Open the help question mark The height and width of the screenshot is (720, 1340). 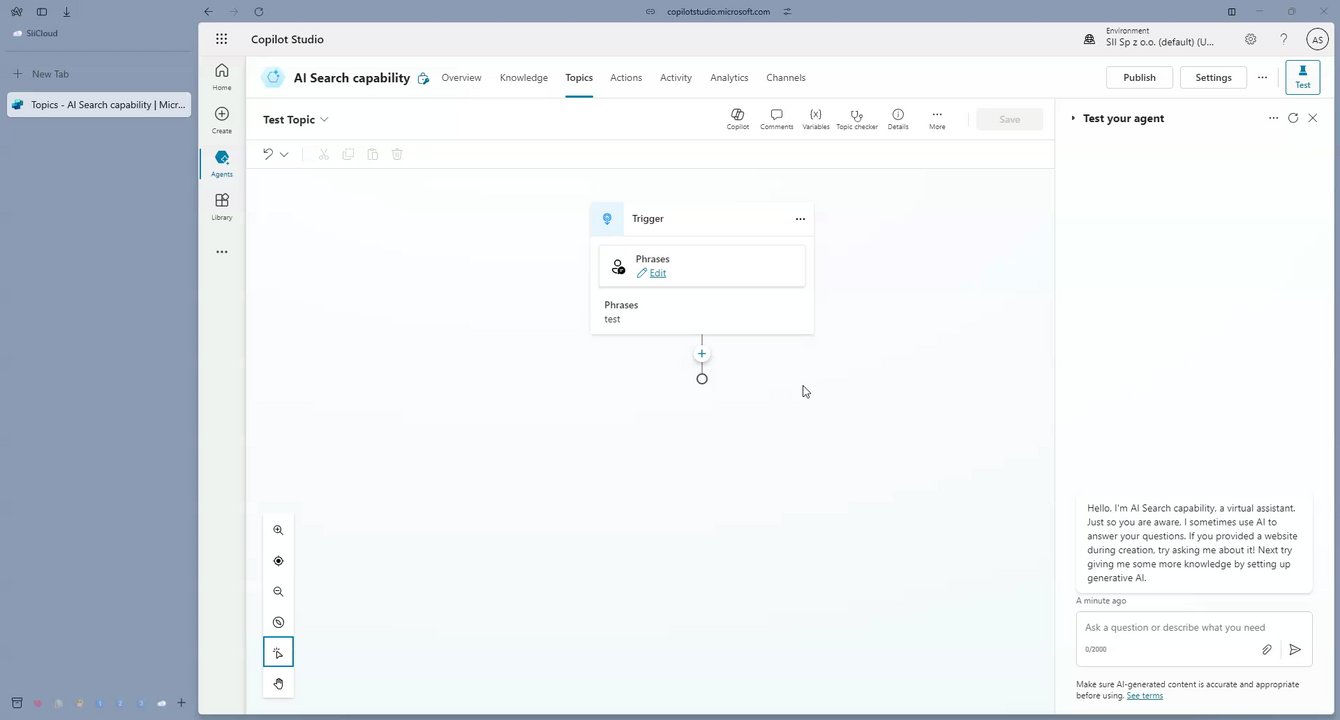[x=1284, y=39]
